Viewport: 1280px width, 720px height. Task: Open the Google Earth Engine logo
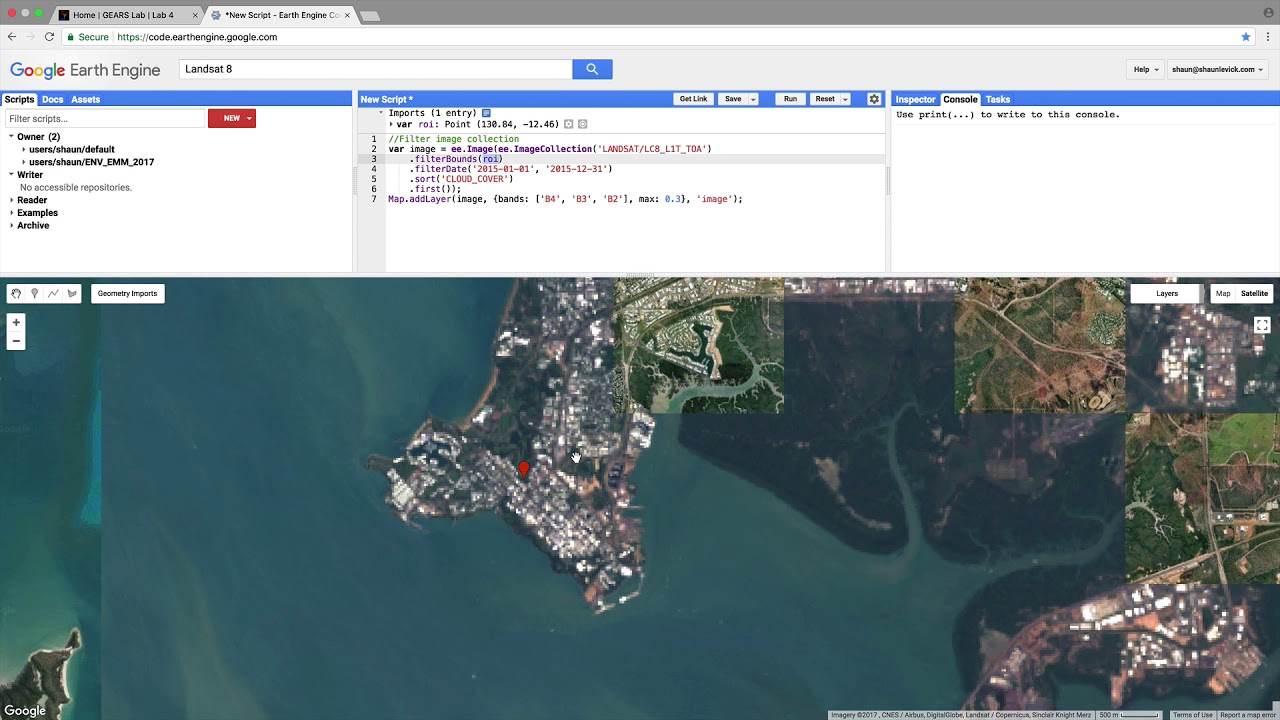point(85,70)
